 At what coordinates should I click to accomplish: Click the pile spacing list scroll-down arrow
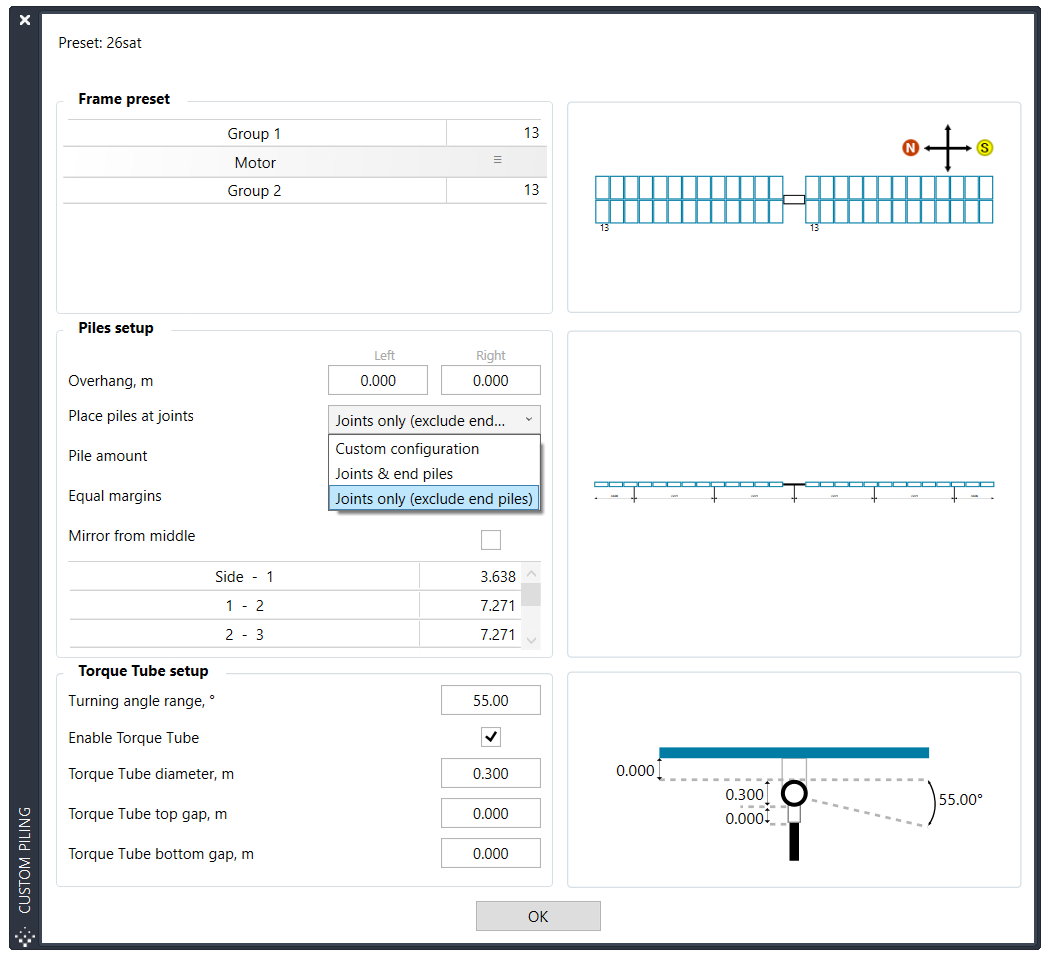click(531, 640)
